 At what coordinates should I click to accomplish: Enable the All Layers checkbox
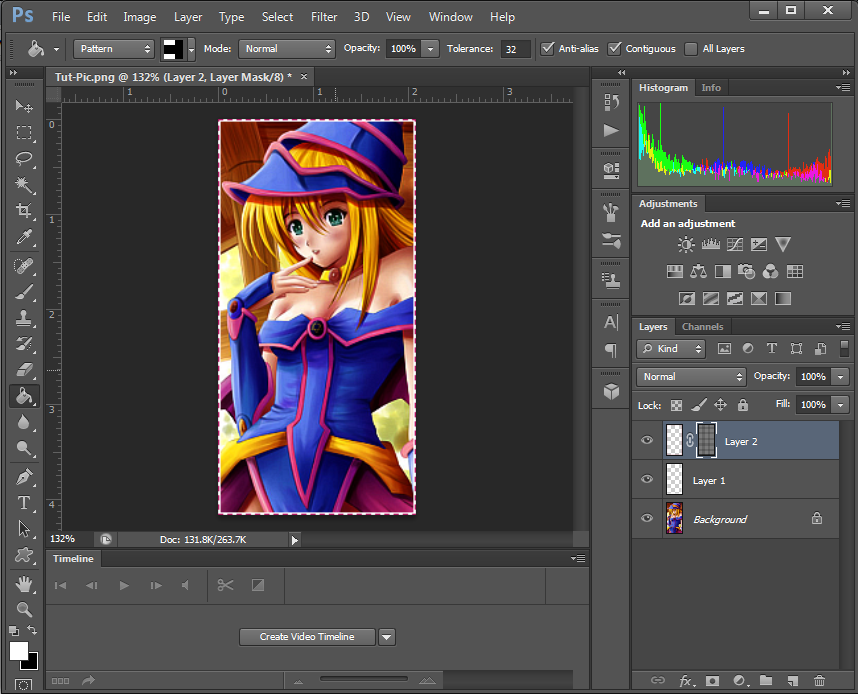pos(691,49)
